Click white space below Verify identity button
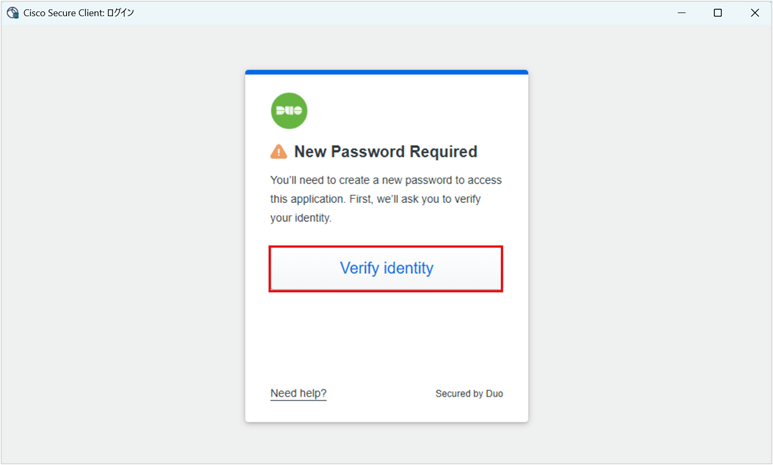The width and height of the screenshot is (773, 465). [386, 335]
